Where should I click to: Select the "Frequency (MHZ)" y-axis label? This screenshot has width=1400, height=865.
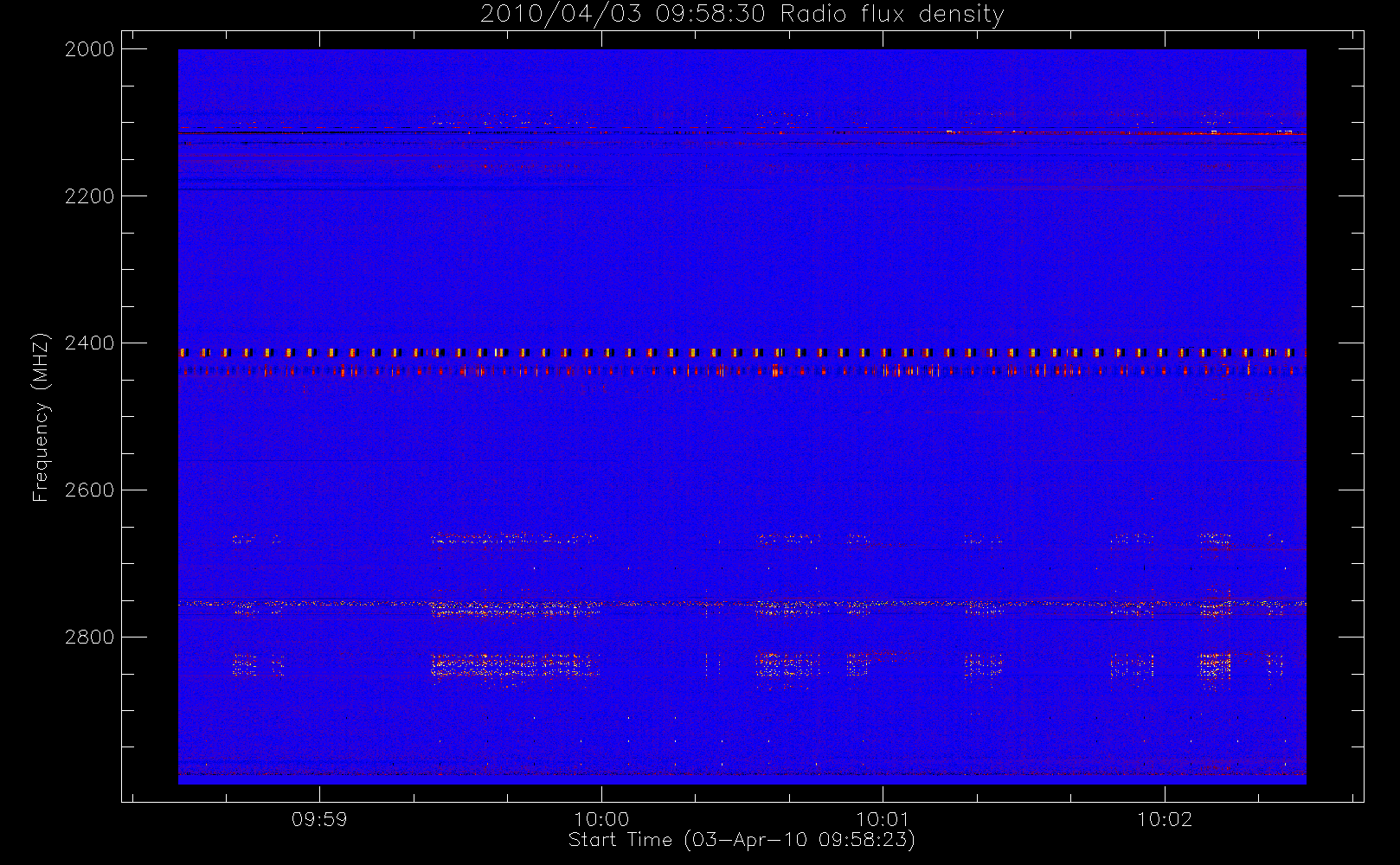(x=40, y=417)
